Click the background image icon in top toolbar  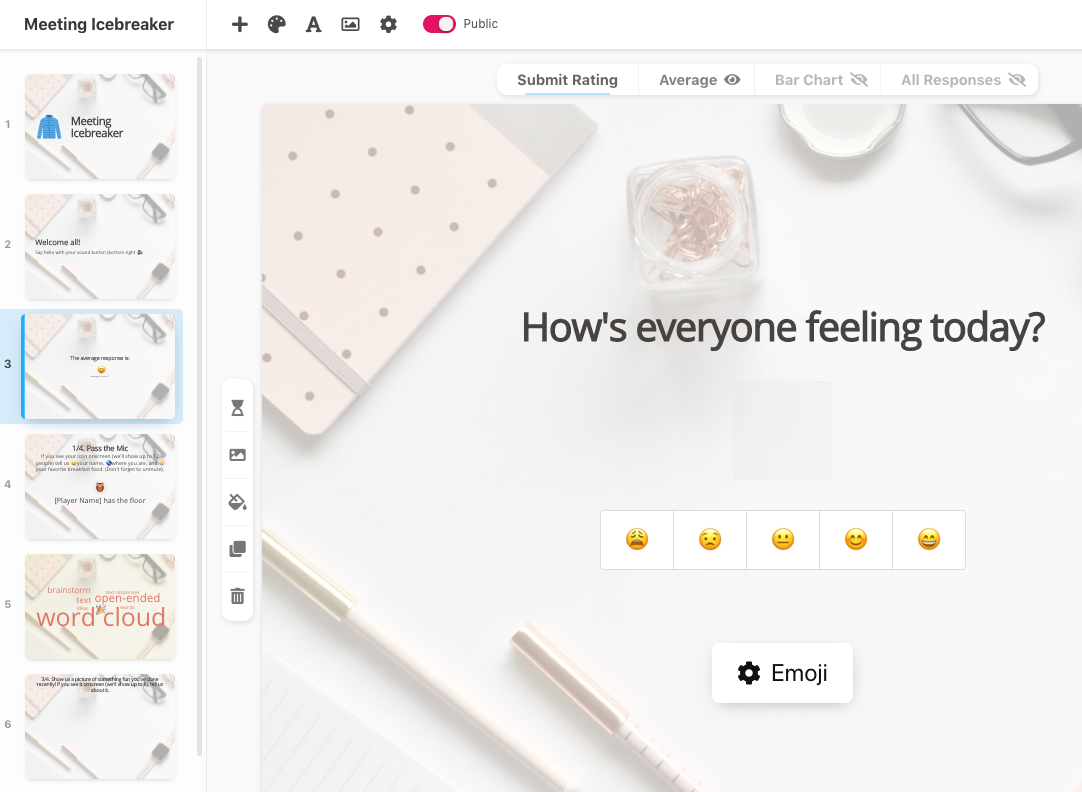(351, 24)
